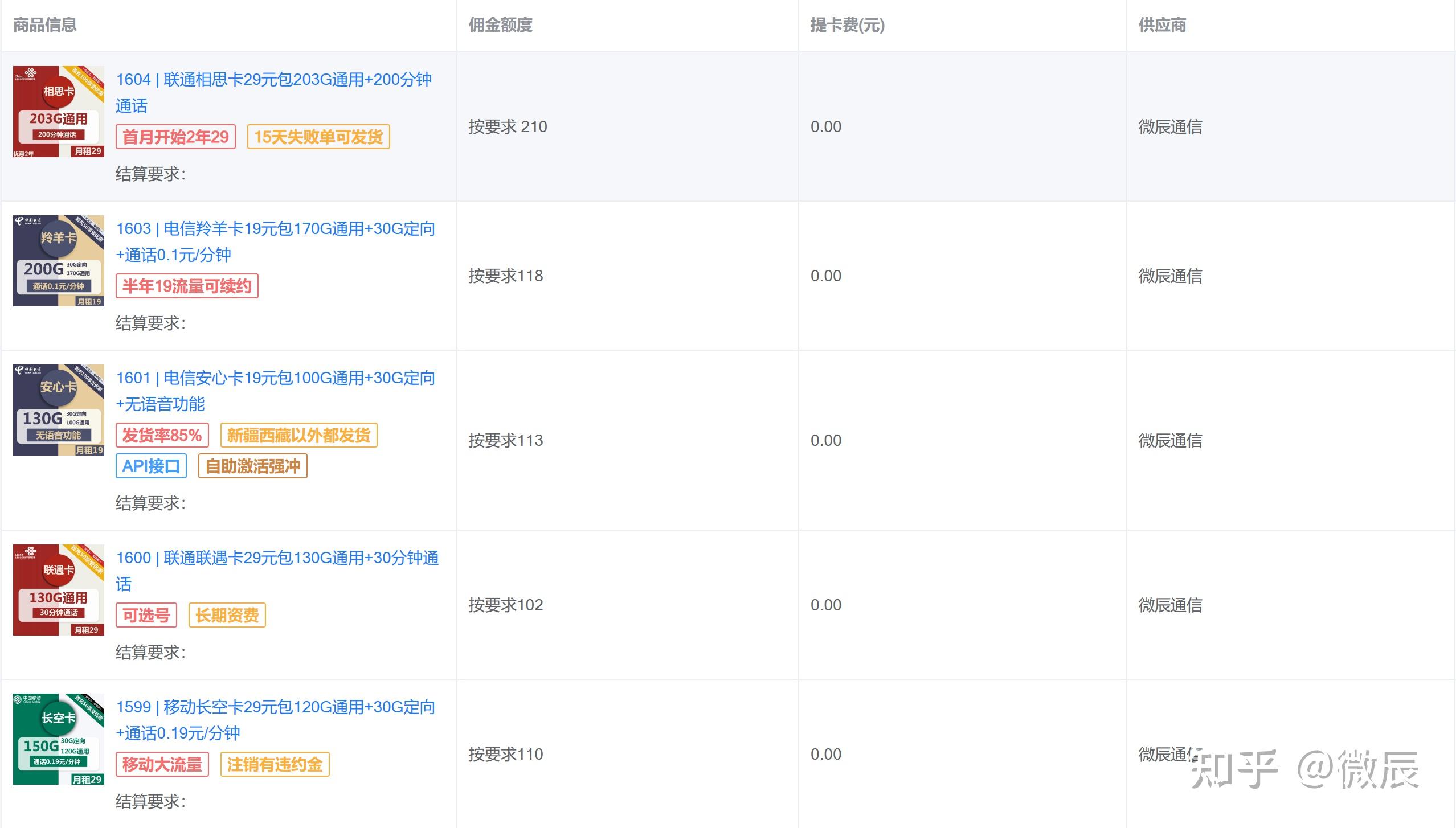The image size is (1456, 828).
Task: Open product 1600 联通联遇卡 link
Action: coord(277,571)
